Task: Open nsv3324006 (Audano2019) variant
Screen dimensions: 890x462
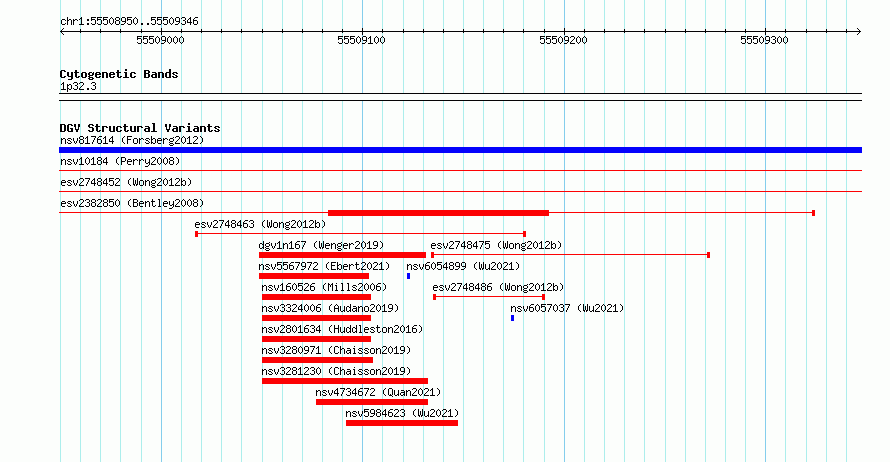Action: tap(330, 308)
